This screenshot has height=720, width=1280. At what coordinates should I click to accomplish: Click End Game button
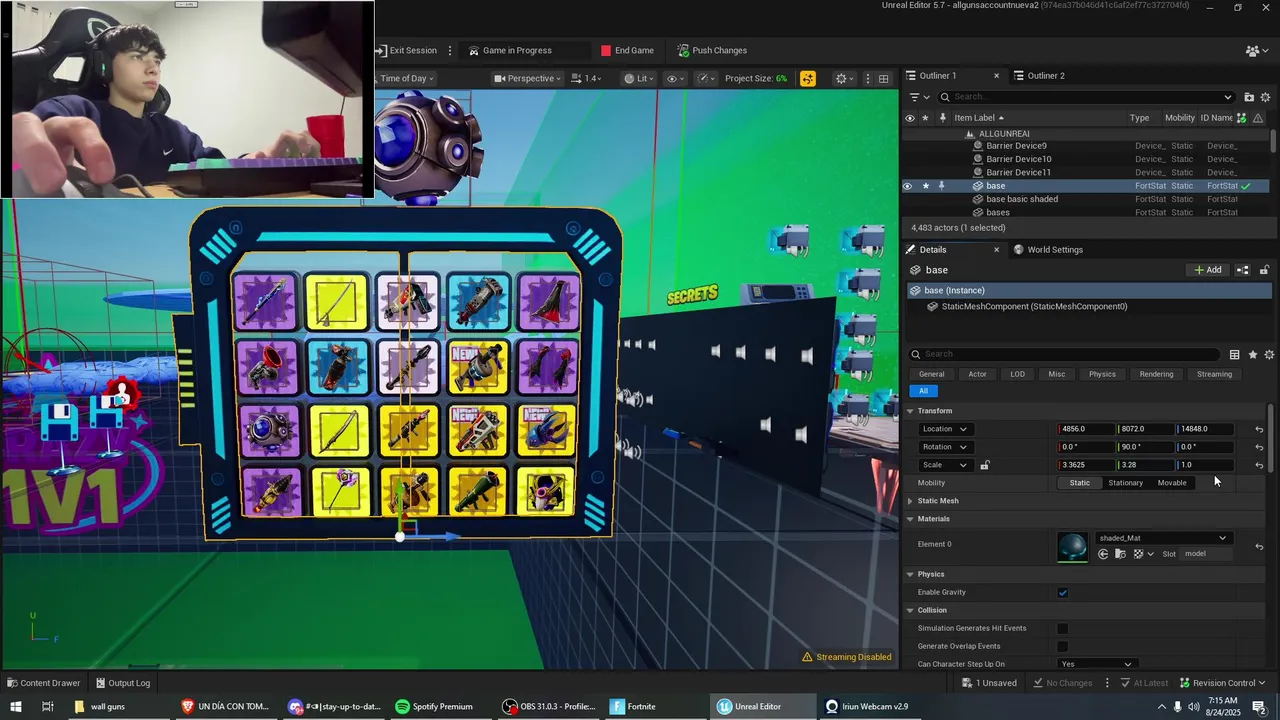point(627,50)
